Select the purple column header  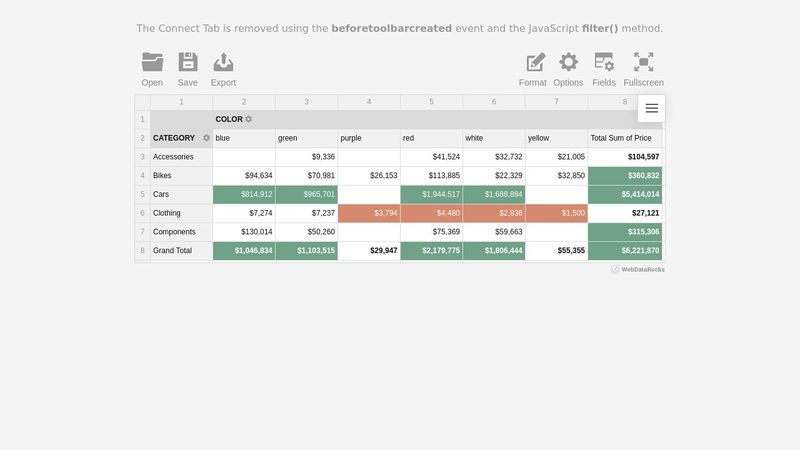(369, 138)
